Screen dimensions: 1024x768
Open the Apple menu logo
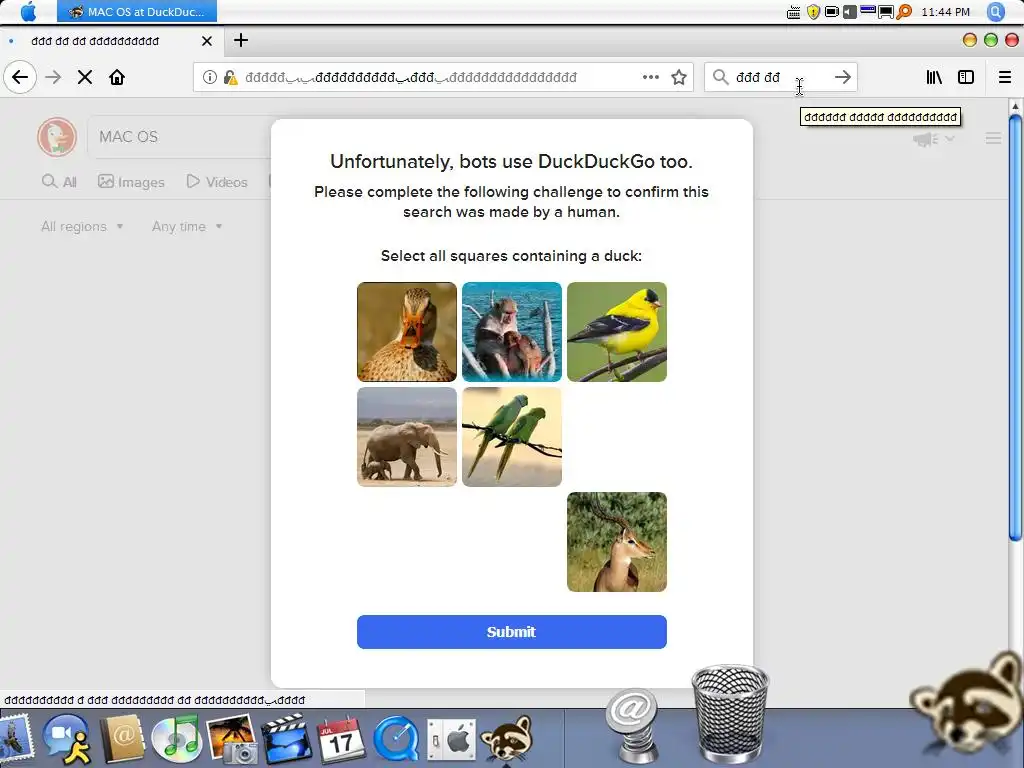click(x=28, y=12)
